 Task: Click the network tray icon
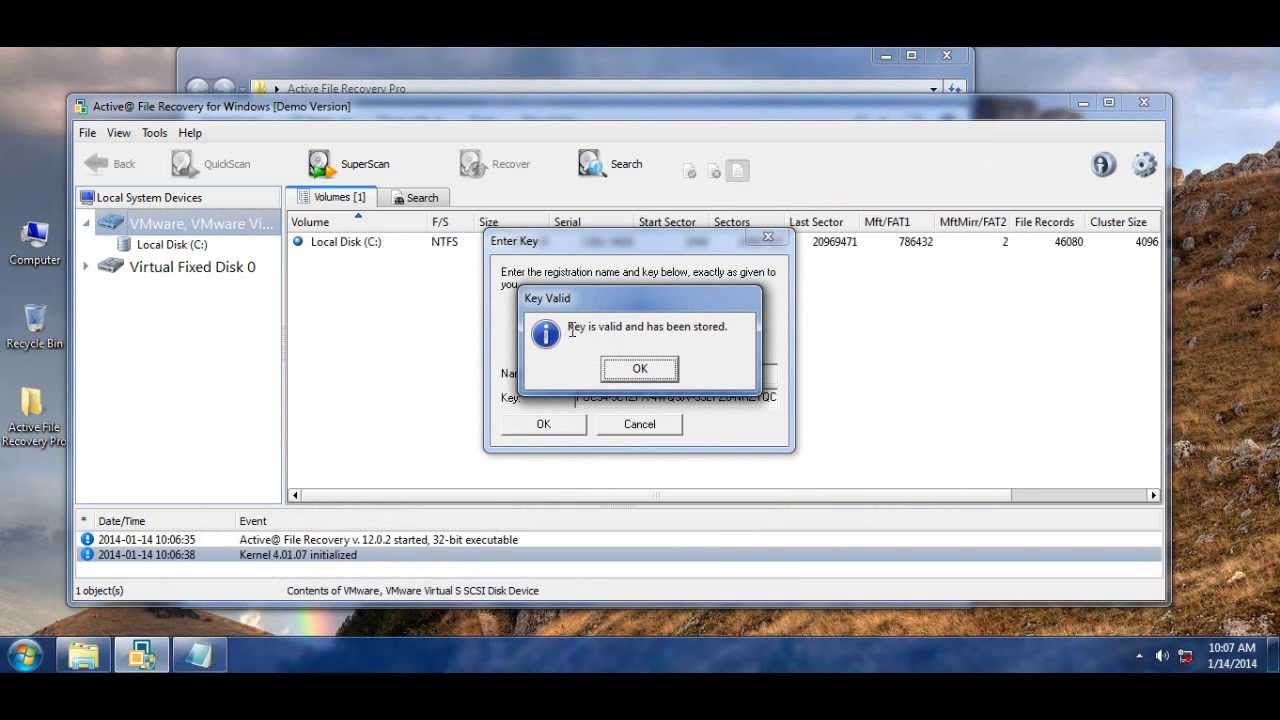1185,656
